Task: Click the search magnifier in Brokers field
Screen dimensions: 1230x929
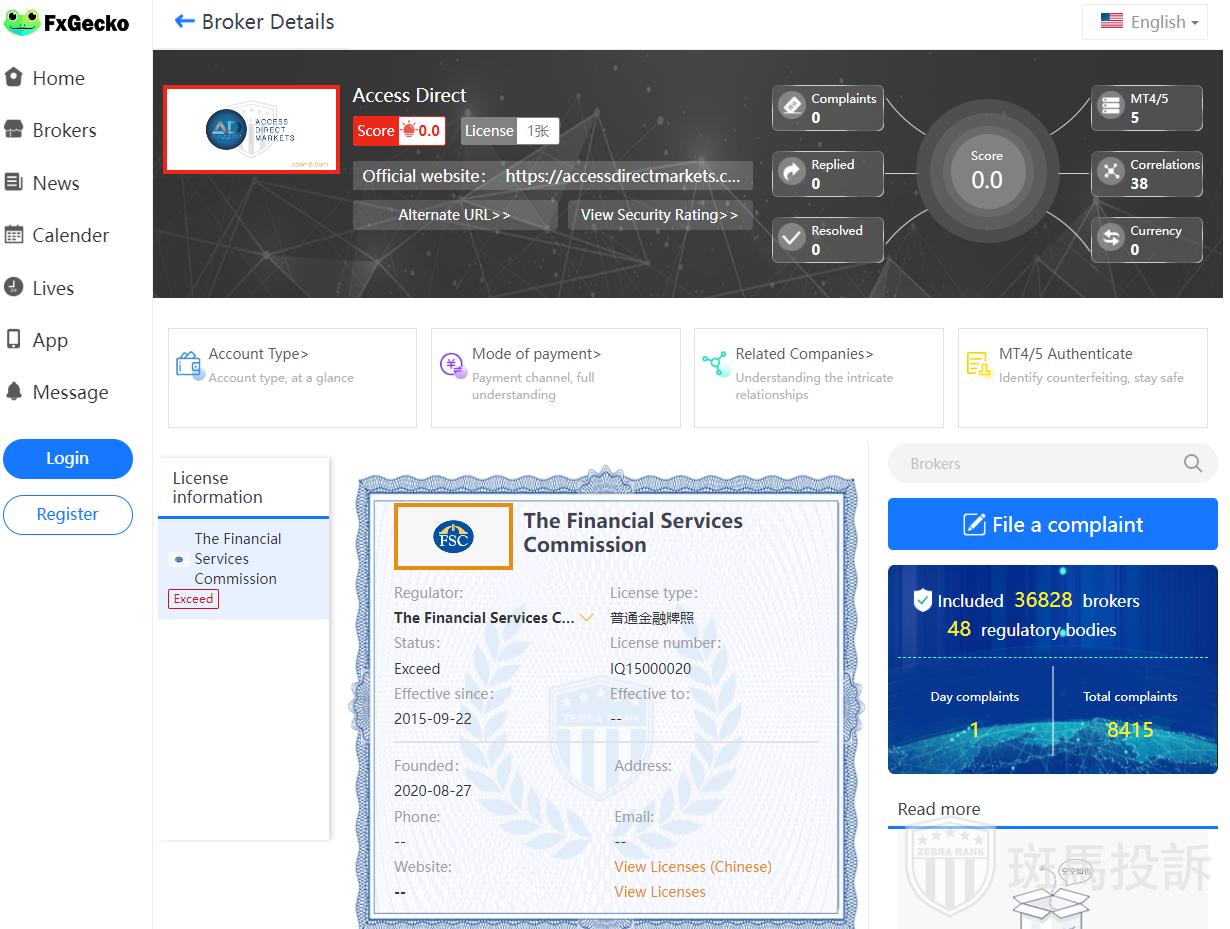Action: coord(1192,463)
